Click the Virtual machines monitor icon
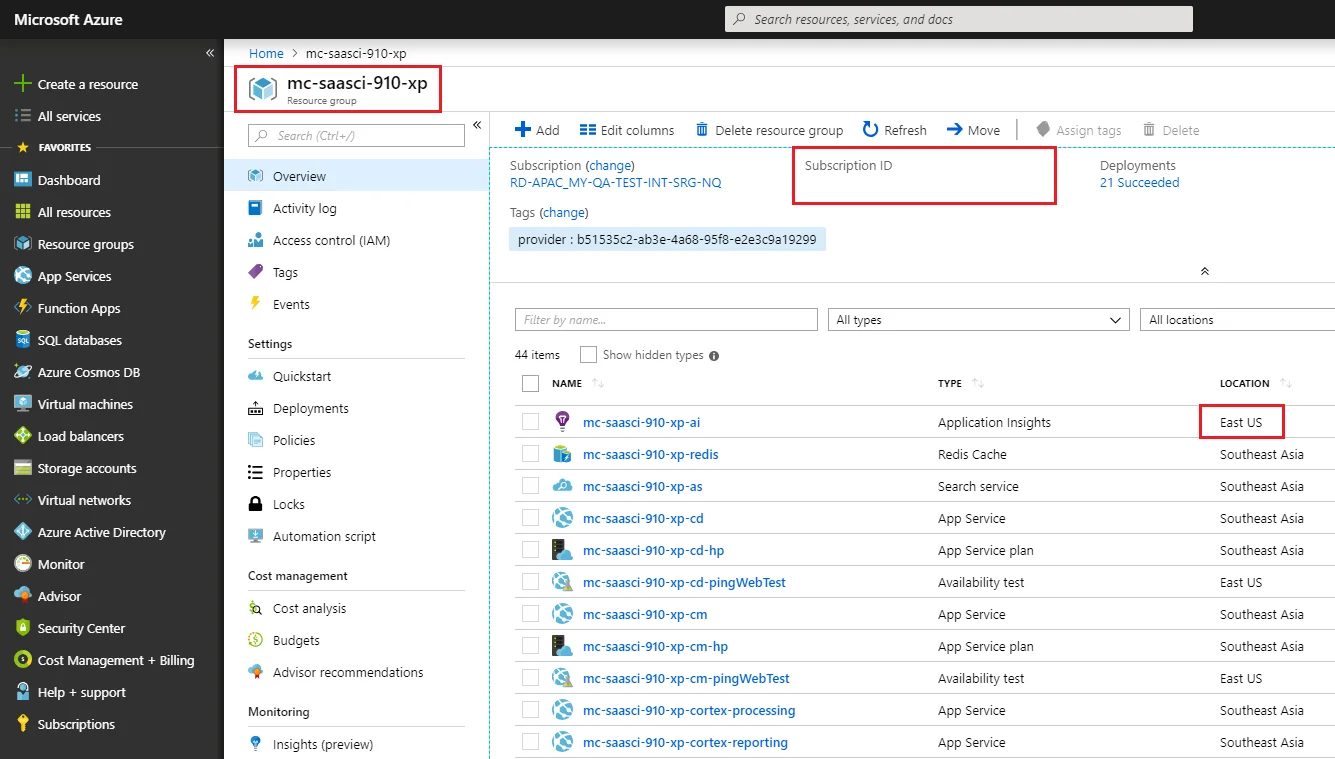The width and height of the screenshot is (1335, 759). (23, 404)
